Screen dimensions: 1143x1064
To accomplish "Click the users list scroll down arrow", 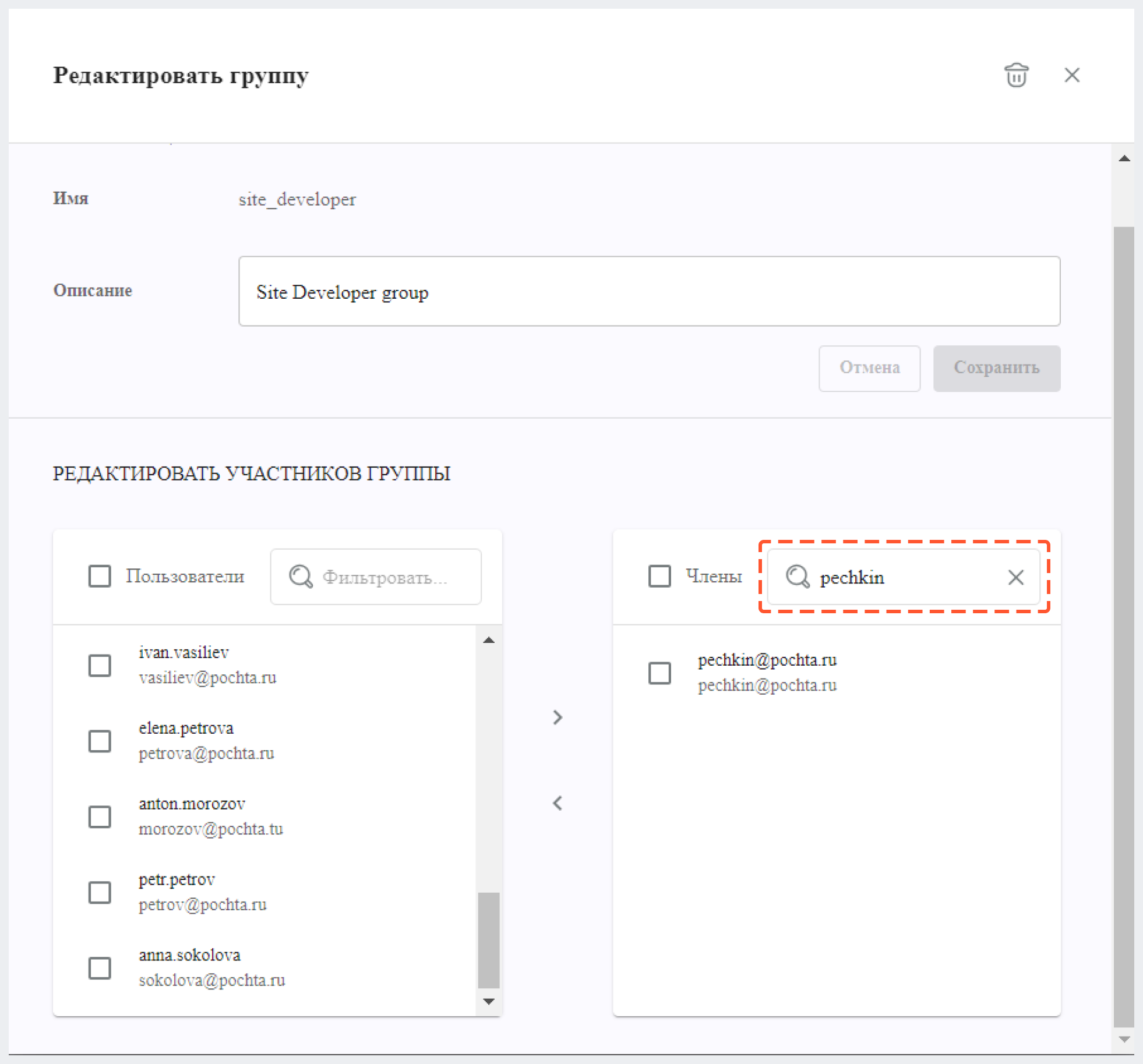I will (489, 1001).
